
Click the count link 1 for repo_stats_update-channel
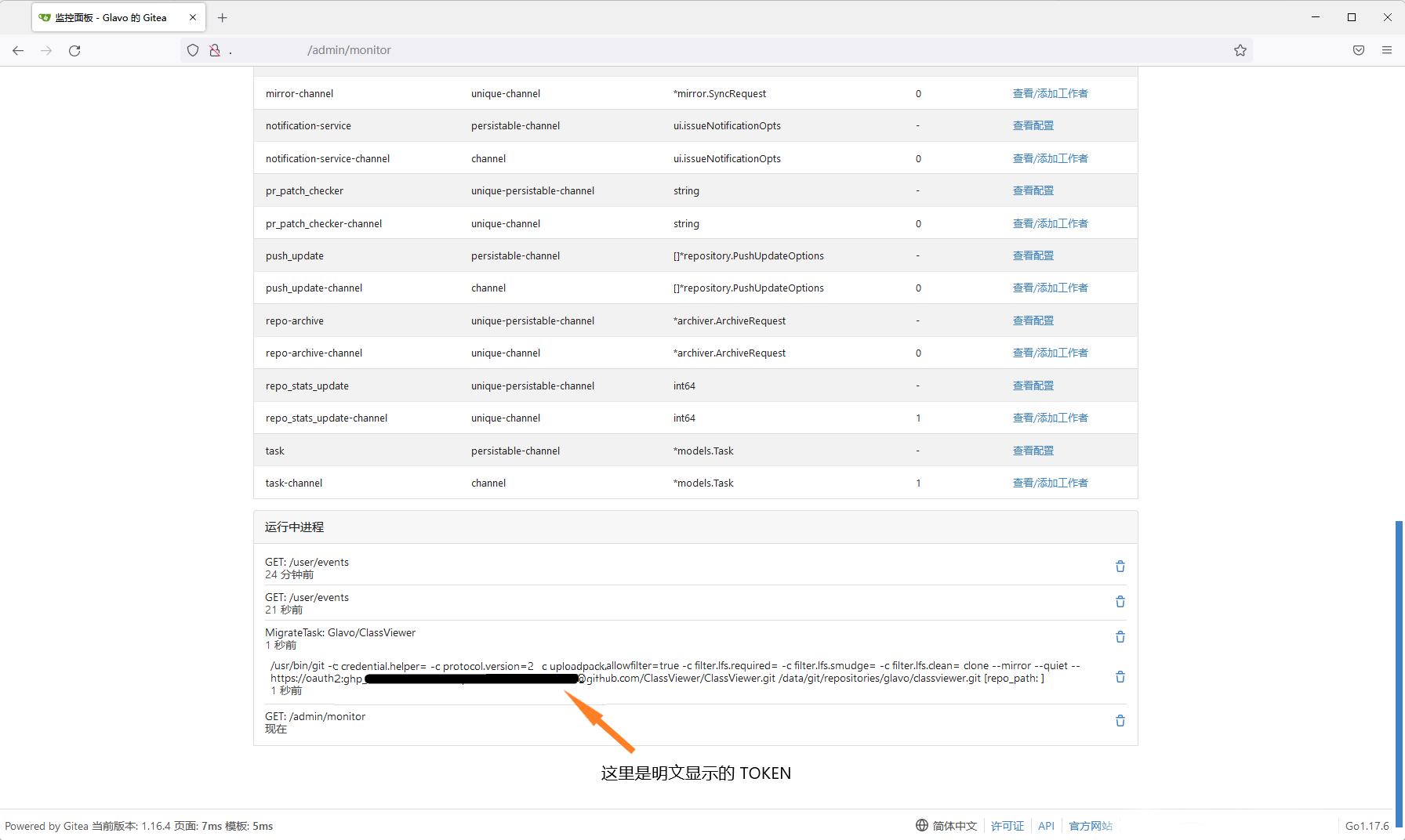[918, 418]
